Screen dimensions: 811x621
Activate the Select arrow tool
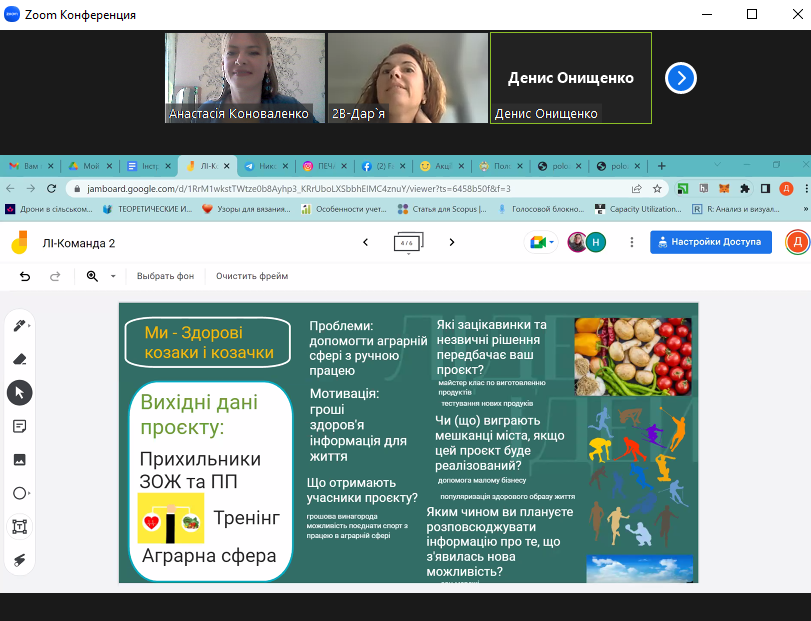(x=19, y=393)
